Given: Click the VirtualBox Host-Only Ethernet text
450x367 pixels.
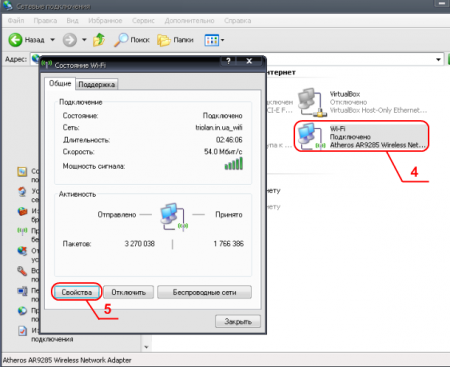Looking at the screenshot, I should [x=378, y=110].
